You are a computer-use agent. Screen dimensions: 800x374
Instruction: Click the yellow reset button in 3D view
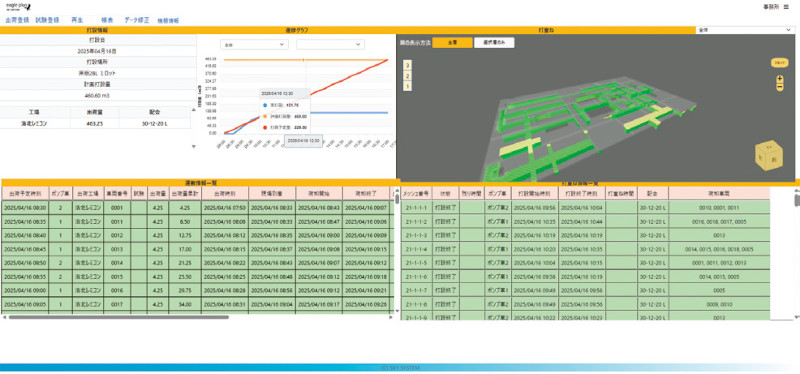780,62
